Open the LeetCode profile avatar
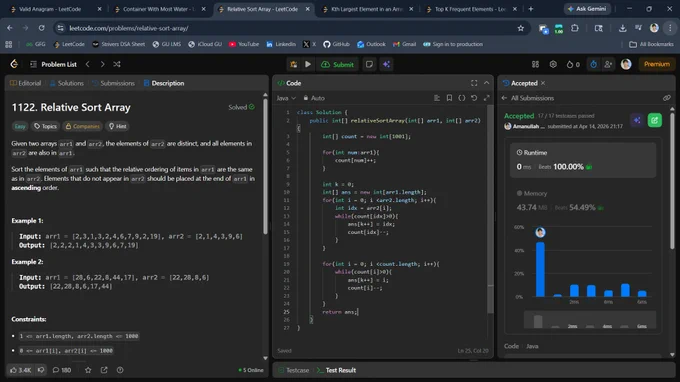680x382 pixels. point(626,64)
